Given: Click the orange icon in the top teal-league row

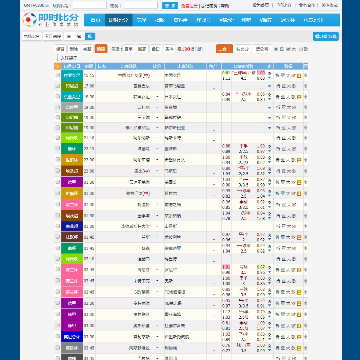Looking at the screenshot, I should [299, 76].
